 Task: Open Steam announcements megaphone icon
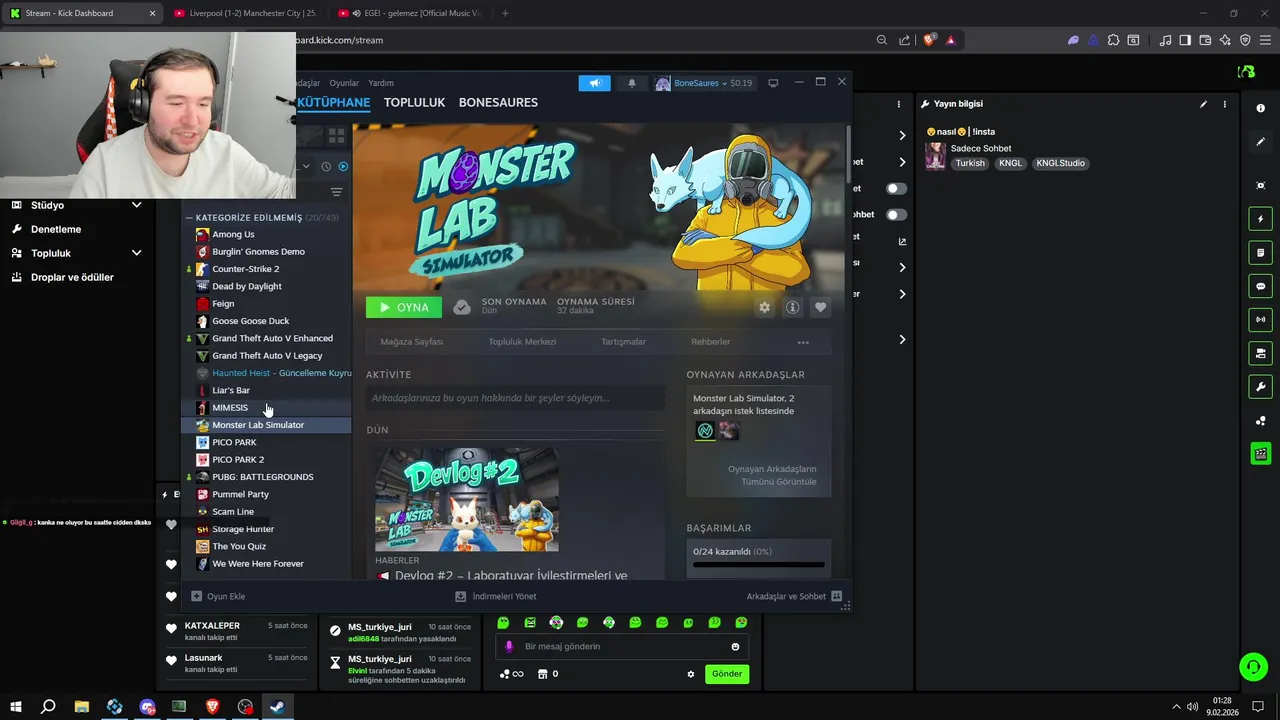pyautogui.click(x=594, y=83)
